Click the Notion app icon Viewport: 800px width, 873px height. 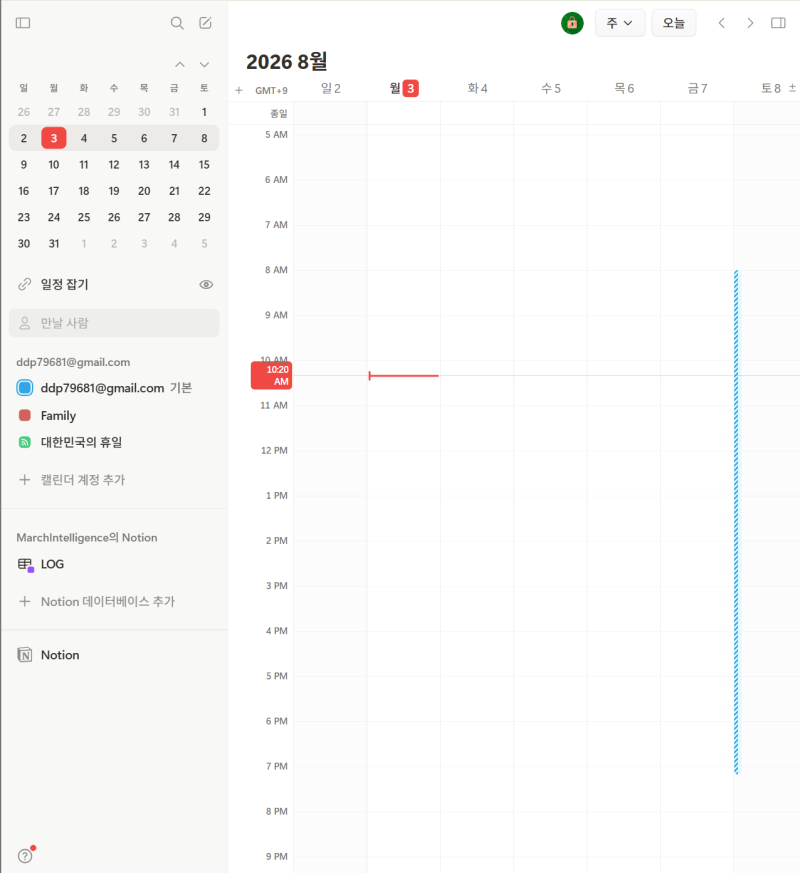coord(24,655)
